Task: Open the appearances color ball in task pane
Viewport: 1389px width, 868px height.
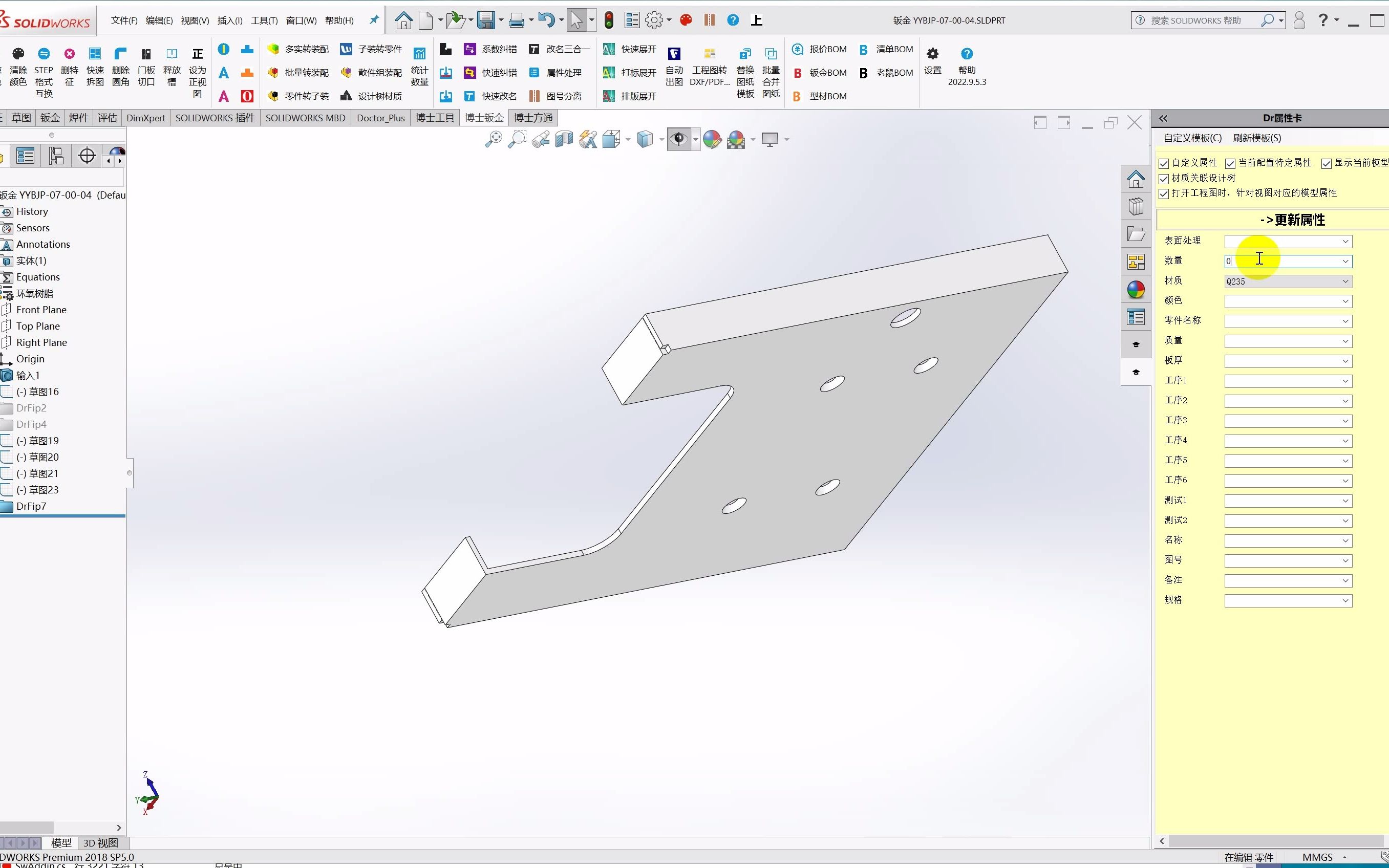Action: tap(1135, 290)
